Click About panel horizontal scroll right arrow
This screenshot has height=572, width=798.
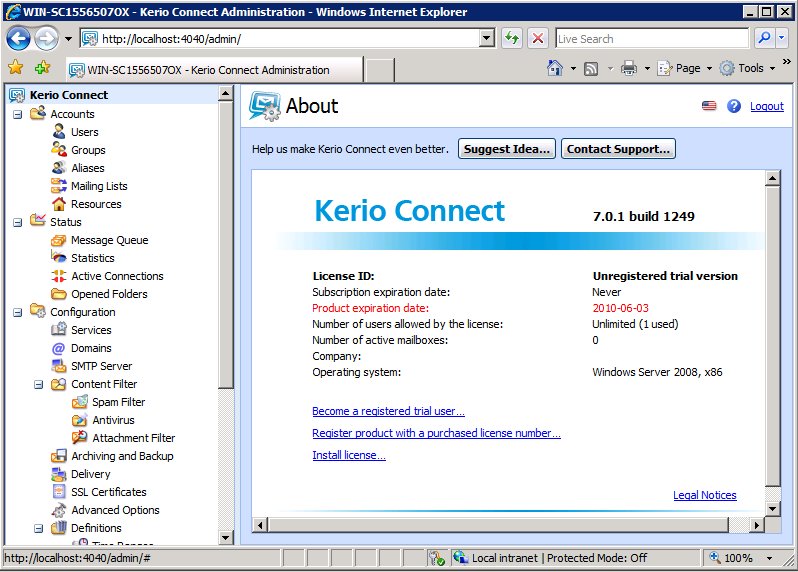757,525
